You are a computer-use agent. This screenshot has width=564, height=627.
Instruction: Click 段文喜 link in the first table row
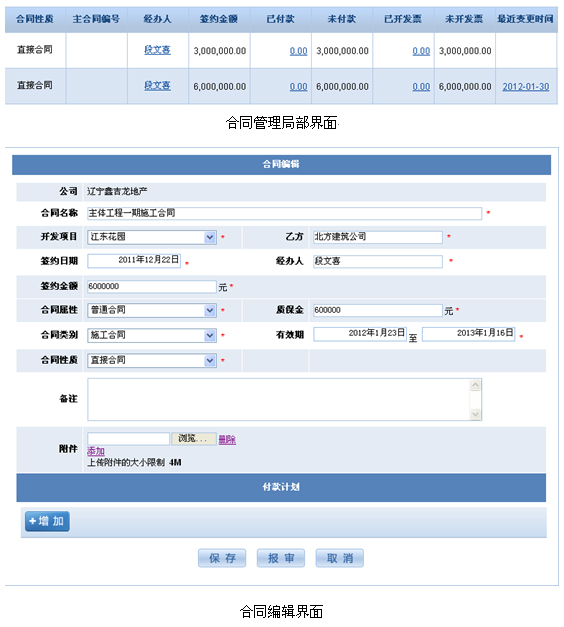pos(157,50)
